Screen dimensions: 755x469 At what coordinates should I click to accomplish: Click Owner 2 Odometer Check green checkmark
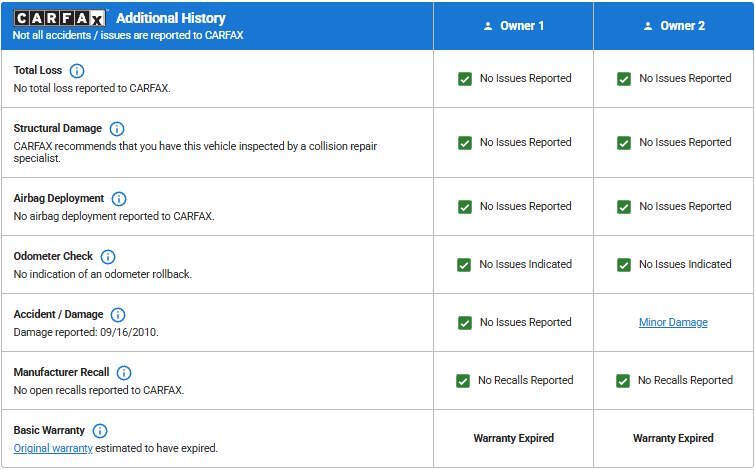tap(624, 265)
